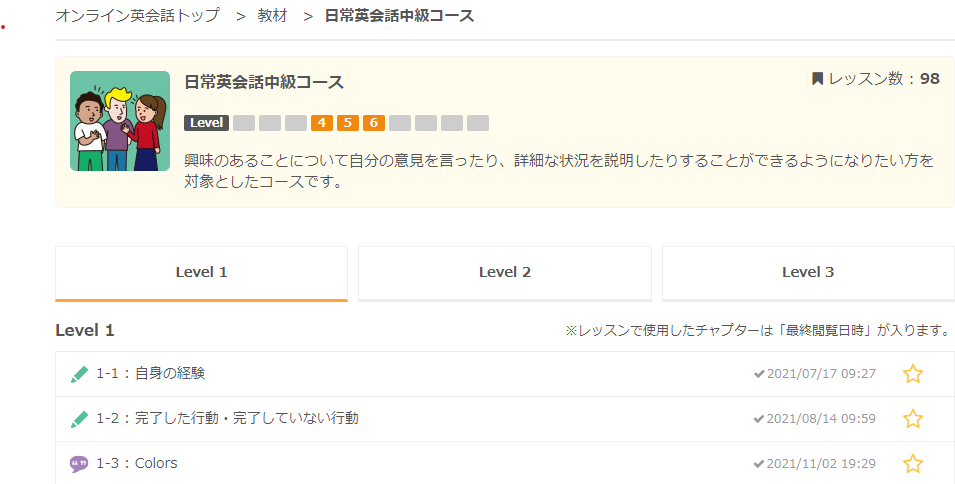
Task: Open the 教材 breadcrumb link
Action: tap(272, 16)
